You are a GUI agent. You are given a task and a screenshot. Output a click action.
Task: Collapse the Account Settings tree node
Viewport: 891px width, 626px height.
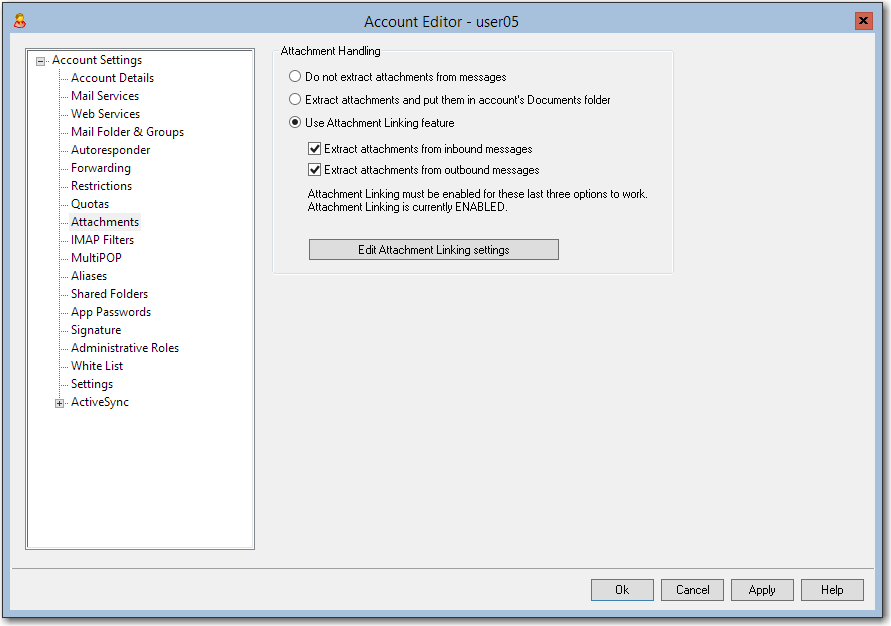[40, 60]
